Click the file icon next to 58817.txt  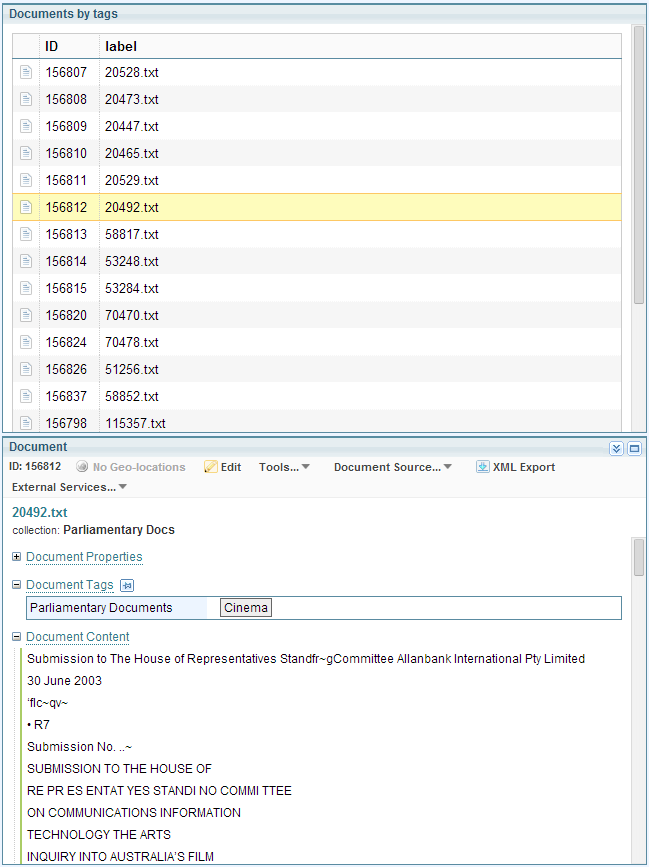tap(27, 235)
